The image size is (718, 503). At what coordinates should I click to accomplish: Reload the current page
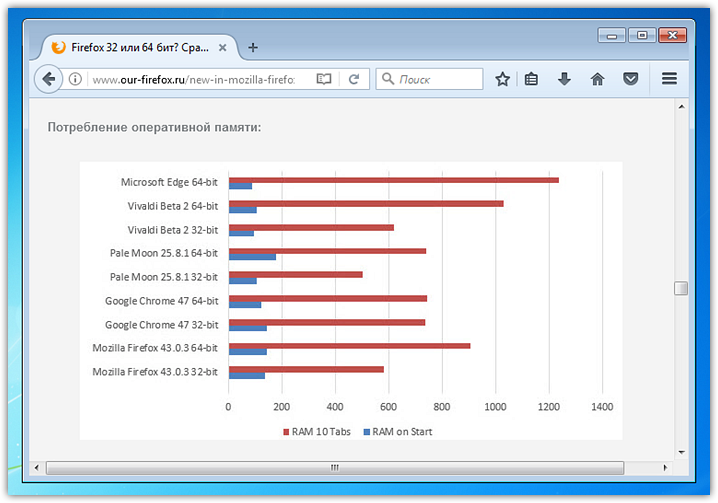[354, 79]
